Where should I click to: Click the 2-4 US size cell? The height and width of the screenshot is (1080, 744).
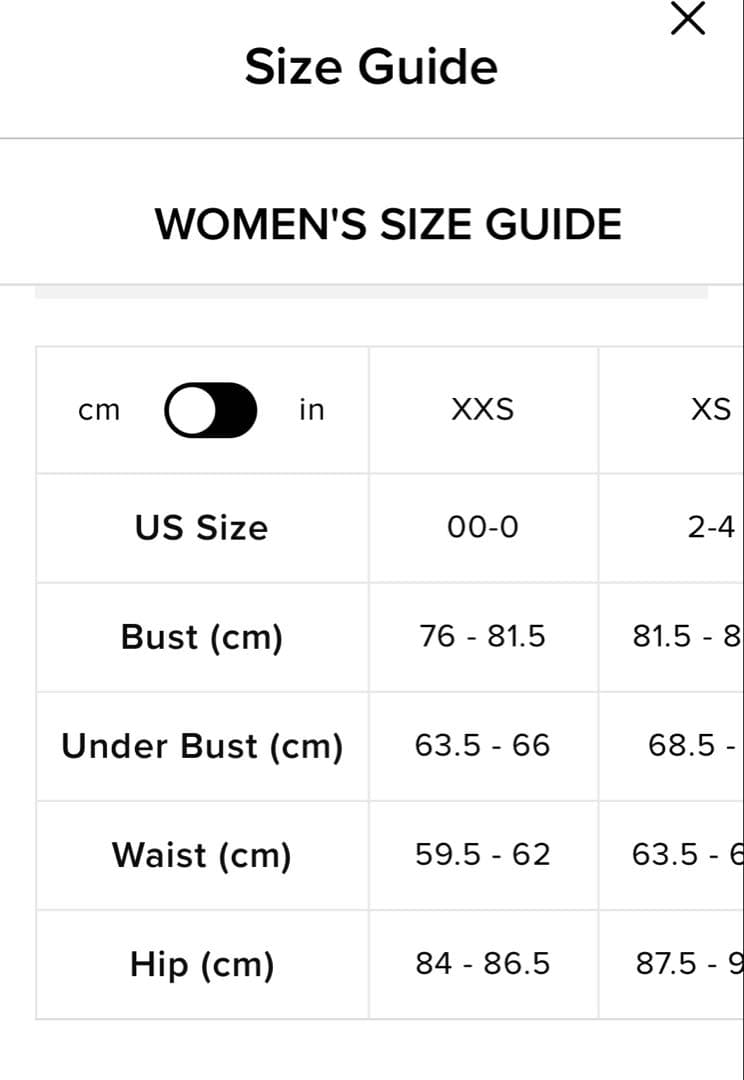[711, 528]
